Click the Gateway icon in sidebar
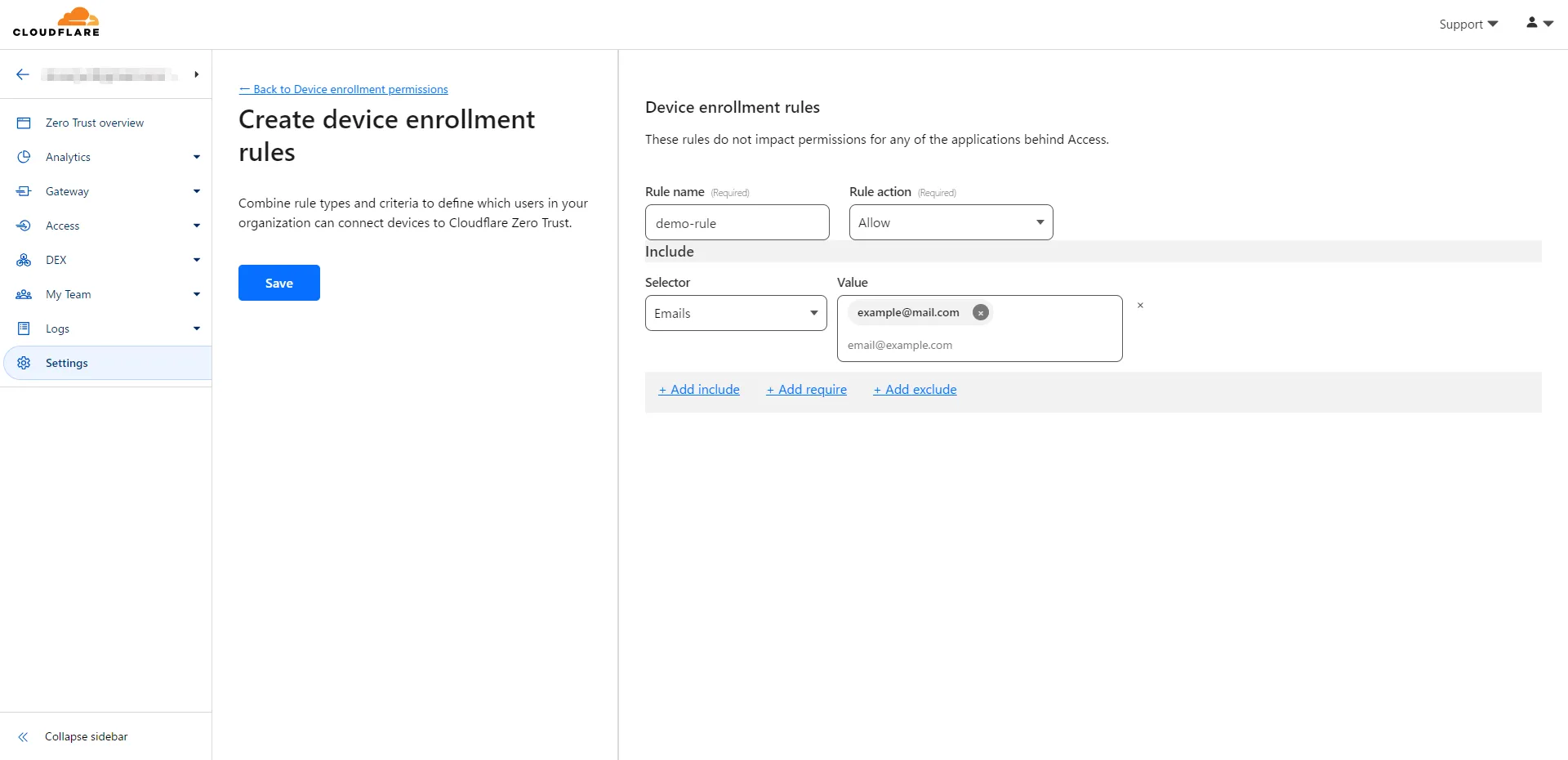Viewport: 1568px width, 760px height. [x=24, y=191]
